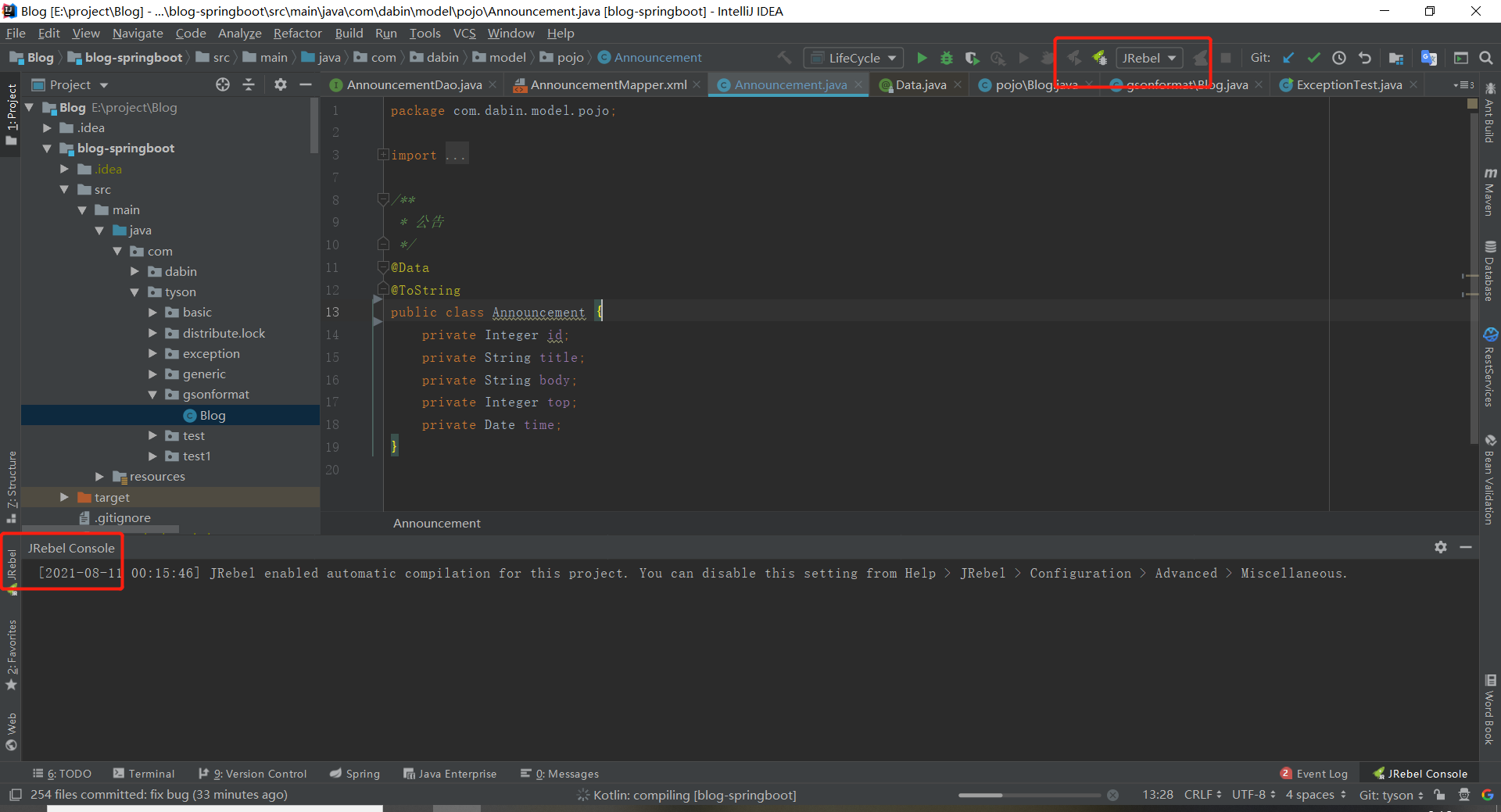This screenshot has width=1501, height=812.
Task: Click Debug with JRebel rocket-bug icon
Action: point(1100,58)
